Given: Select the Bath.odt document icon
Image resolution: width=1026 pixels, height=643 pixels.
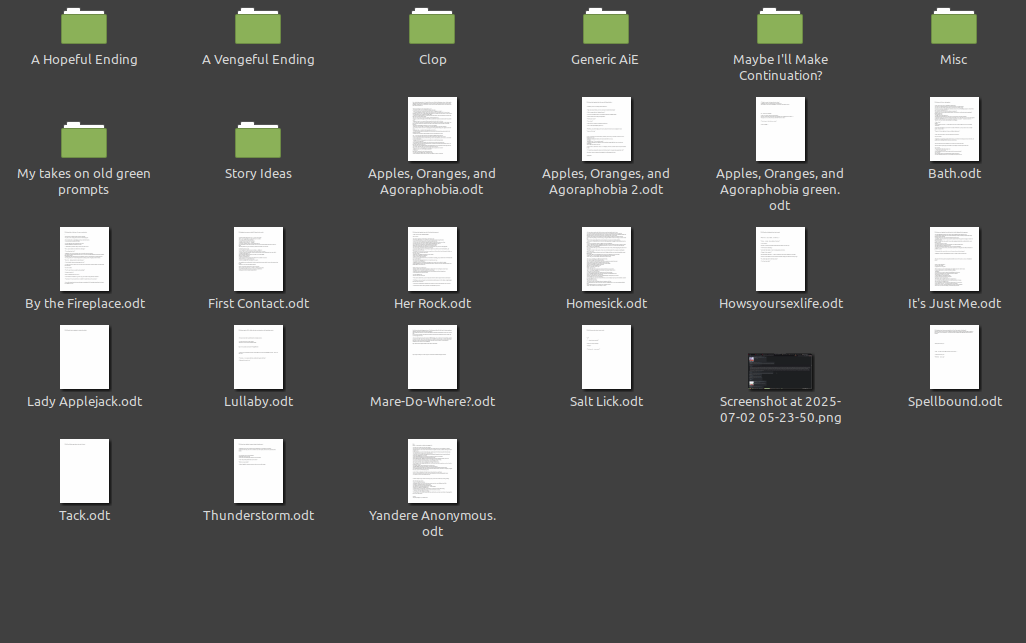Looking at the screenshot, I should (955, 129).
